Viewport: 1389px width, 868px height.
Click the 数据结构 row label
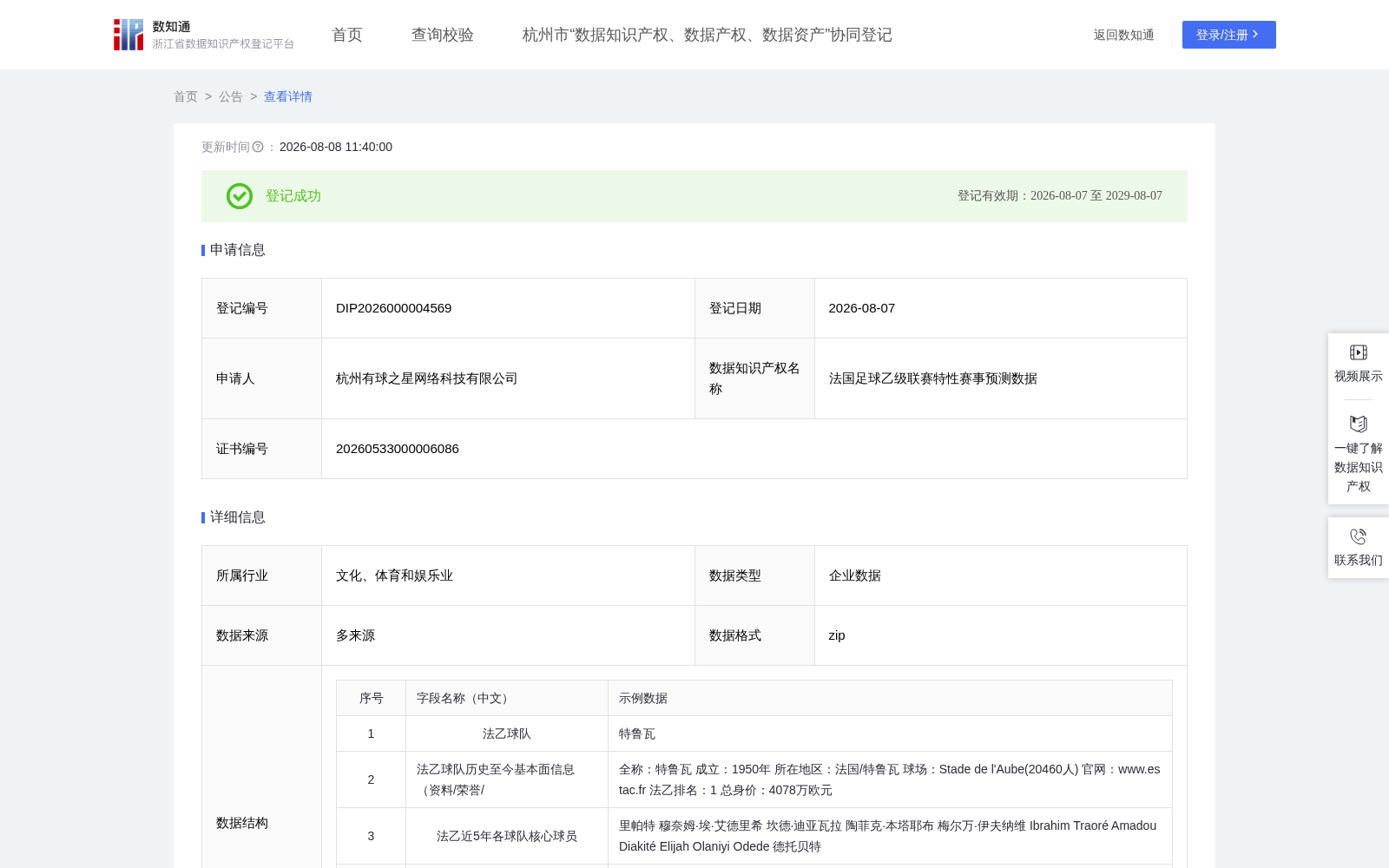[x=242, y=823]
